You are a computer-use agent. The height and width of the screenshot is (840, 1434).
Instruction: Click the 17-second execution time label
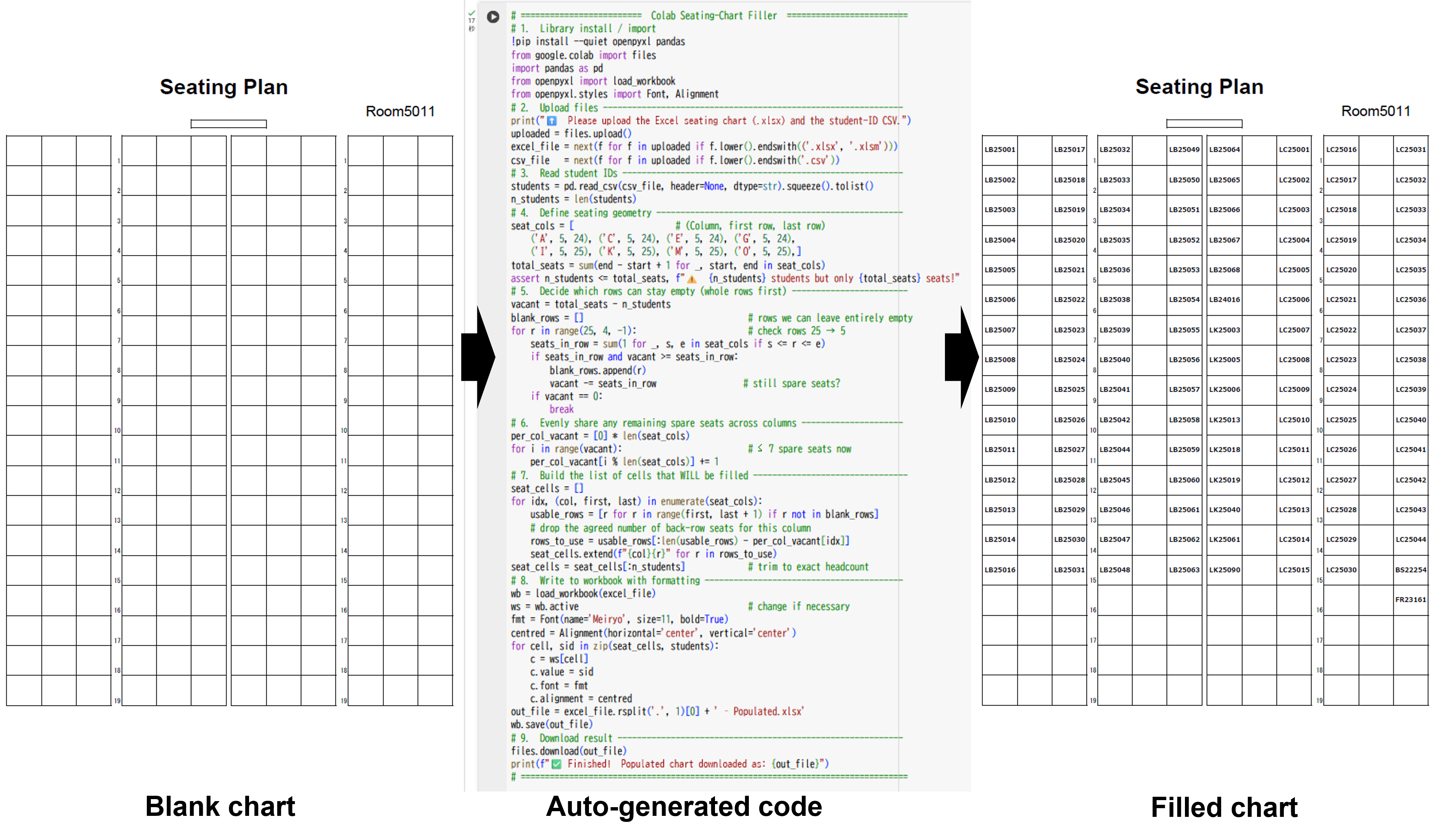(x=471, y=20)
